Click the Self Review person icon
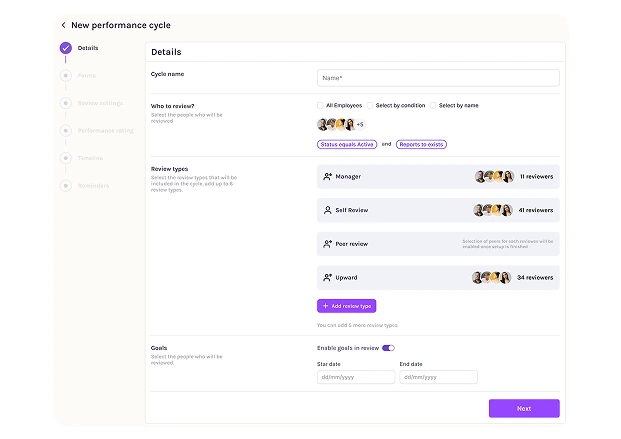The height and width of the screenshot is (439, 621). [327, 211]
